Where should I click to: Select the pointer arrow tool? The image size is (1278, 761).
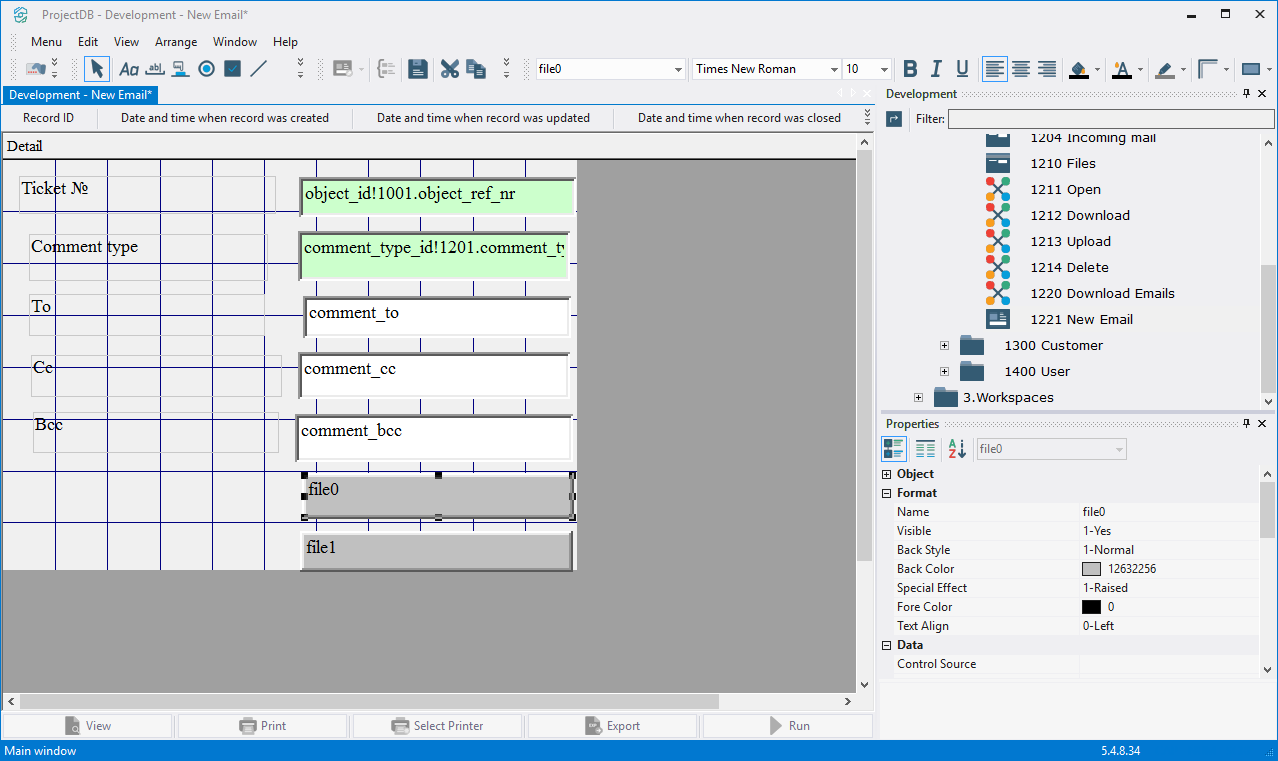click(96, 69)
